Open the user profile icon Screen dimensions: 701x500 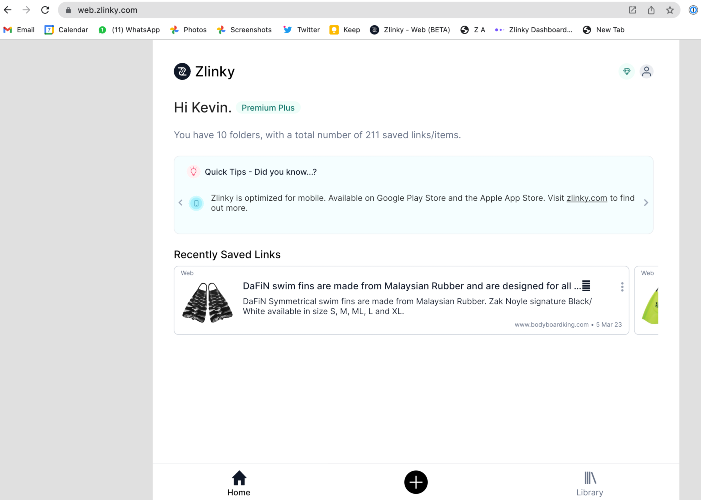(x=646, y=72)
